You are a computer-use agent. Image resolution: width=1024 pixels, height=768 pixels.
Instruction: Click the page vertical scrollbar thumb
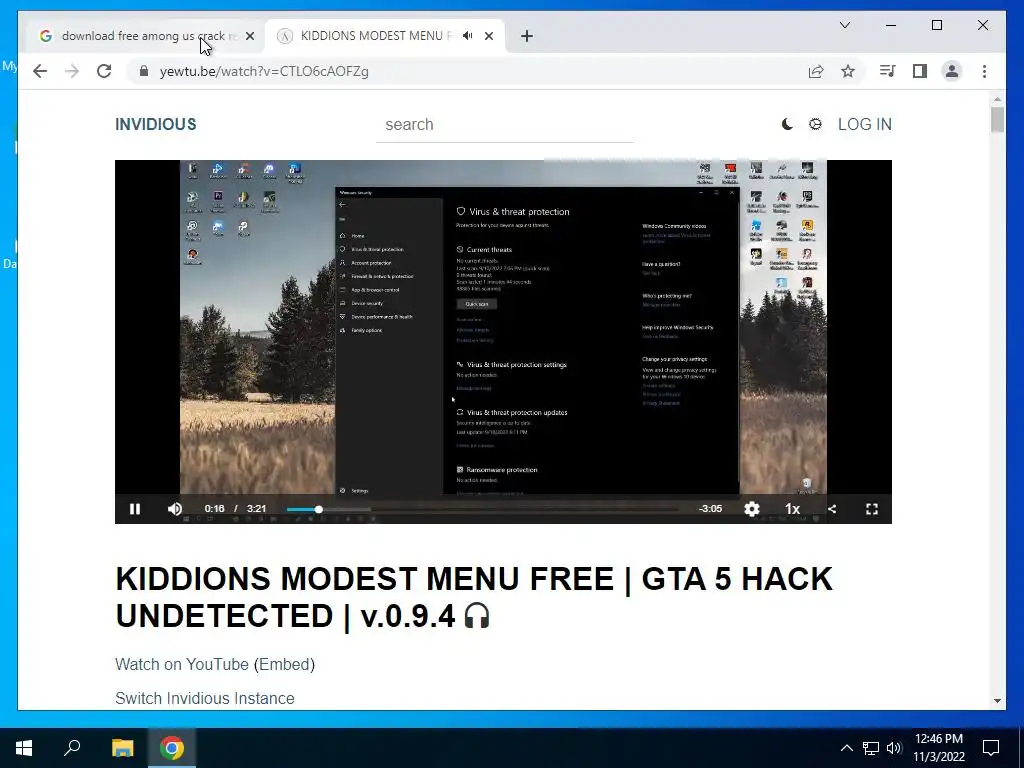coord(997,120)
